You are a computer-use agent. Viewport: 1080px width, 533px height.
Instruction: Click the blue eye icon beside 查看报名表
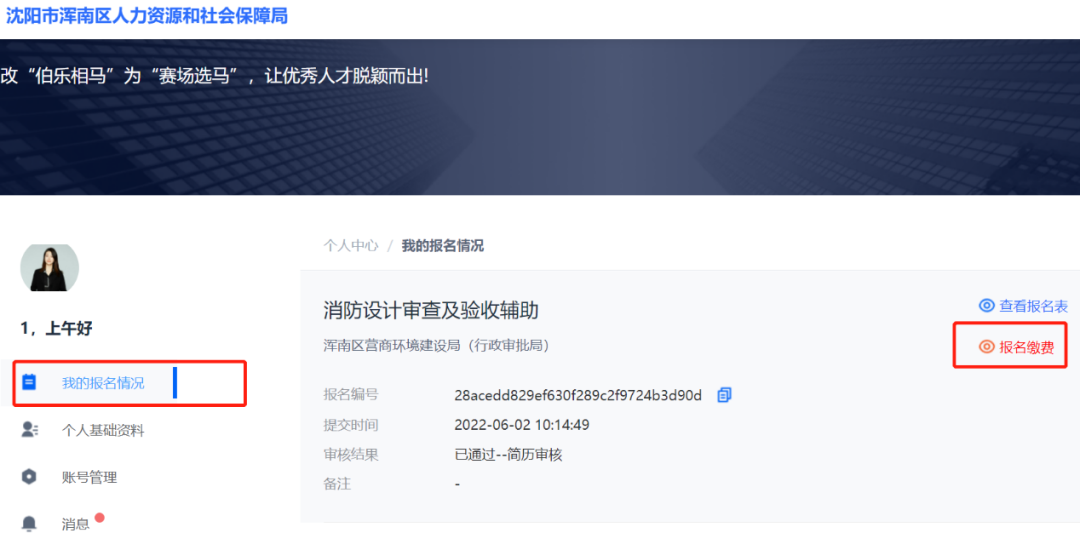coord(986,306)
